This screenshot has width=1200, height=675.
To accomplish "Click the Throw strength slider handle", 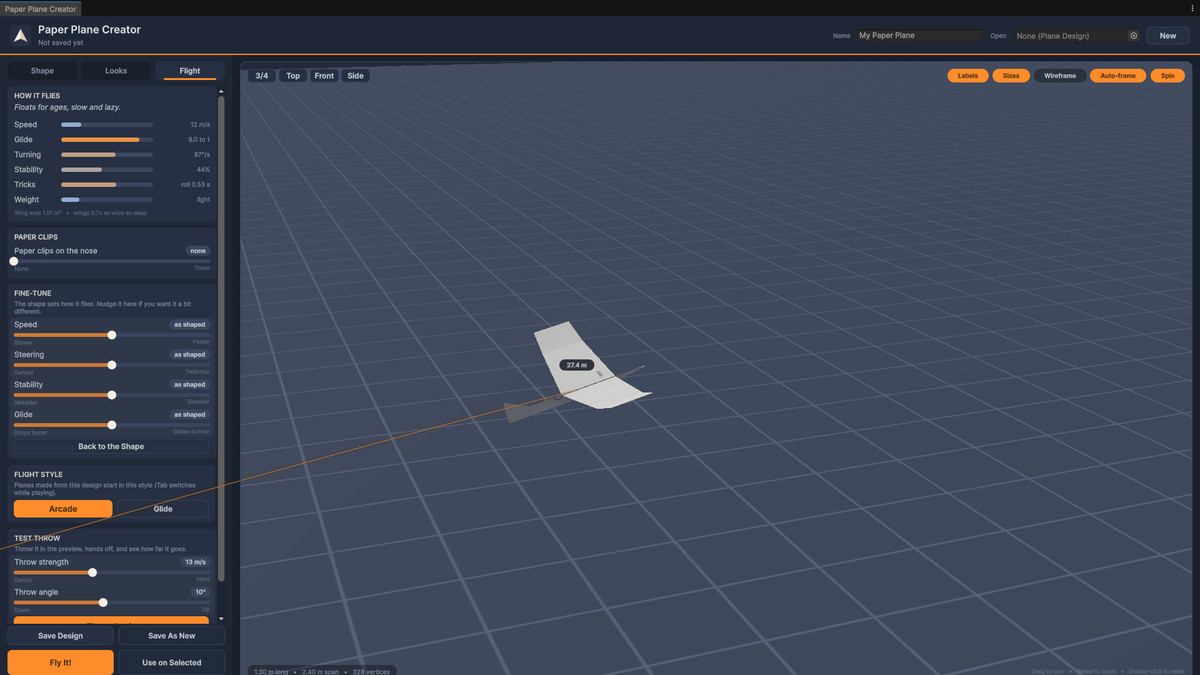I will point(93,573).
